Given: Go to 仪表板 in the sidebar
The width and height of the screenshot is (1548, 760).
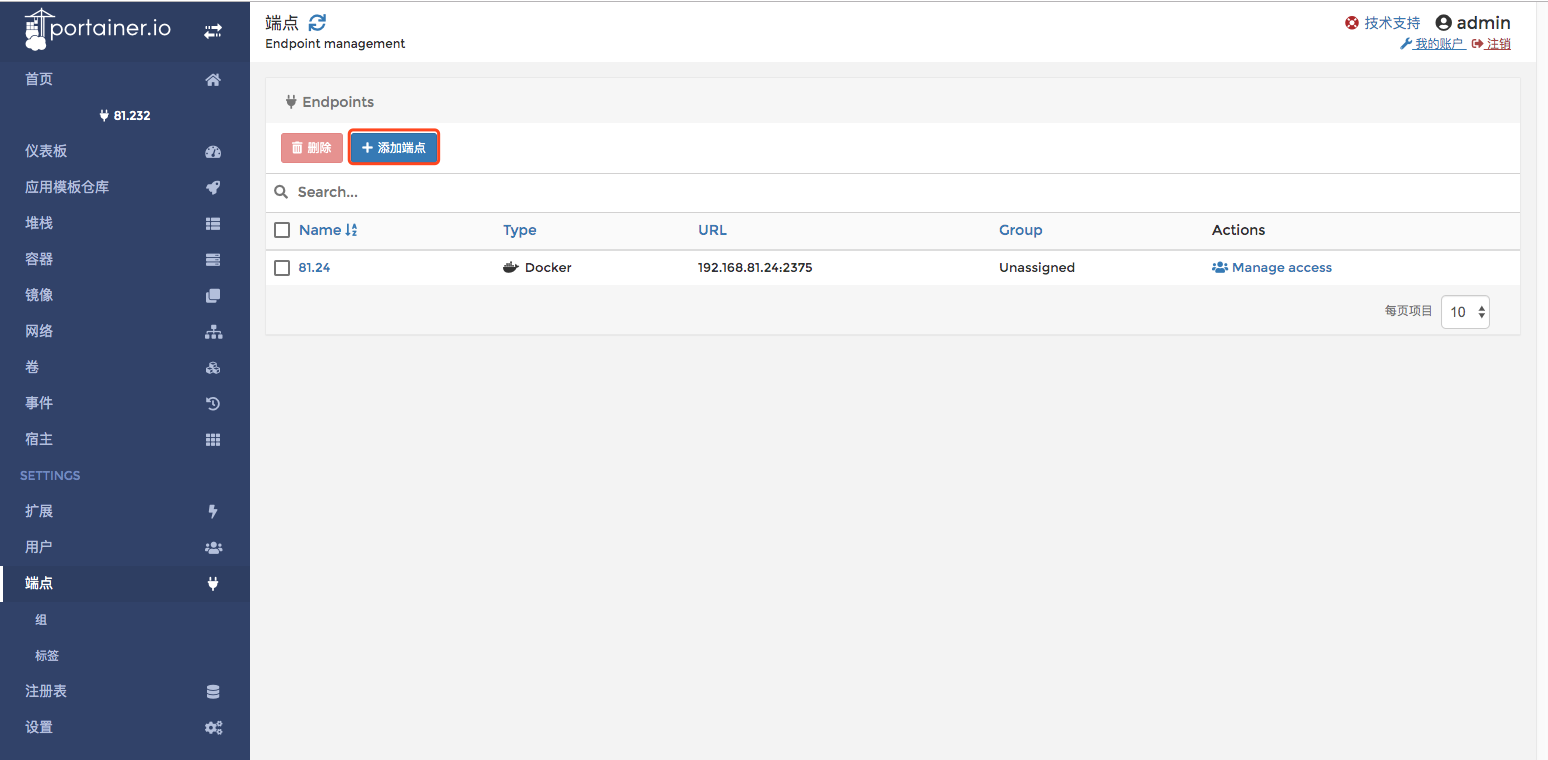Looking at the screenshot, I should click(125, 152).
